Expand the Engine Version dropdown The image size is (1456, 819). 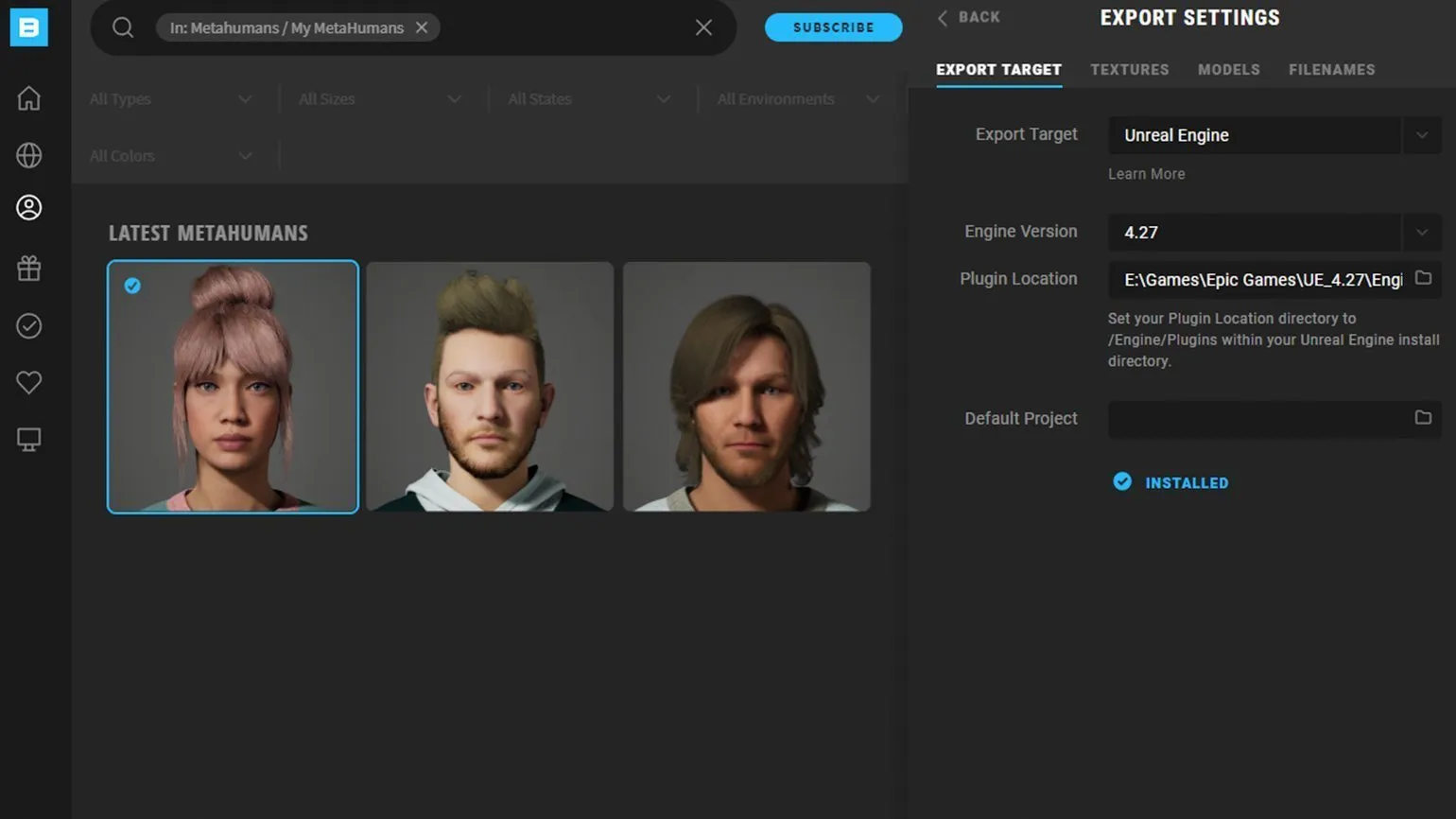pyautogui.click(x=1421, y=233)
